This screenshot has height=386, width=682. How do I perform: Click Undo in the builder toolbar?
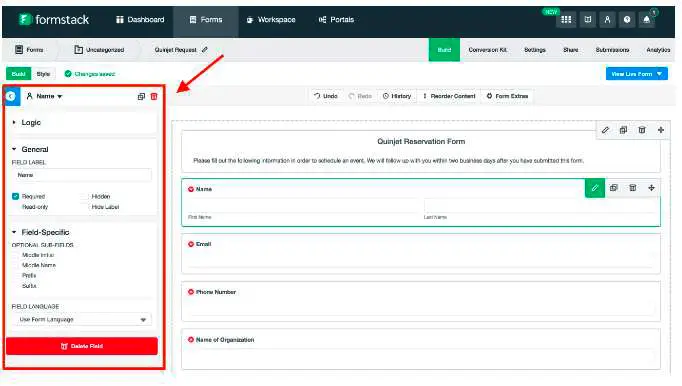click(326, 96)
